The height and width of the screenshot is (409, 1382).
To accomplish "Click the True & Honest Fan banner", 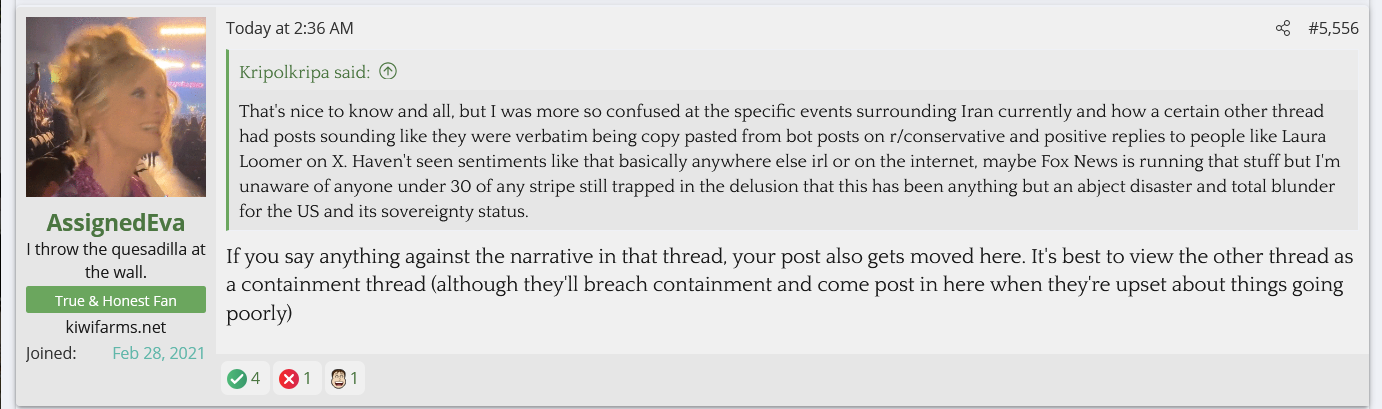I will point(116,300).
